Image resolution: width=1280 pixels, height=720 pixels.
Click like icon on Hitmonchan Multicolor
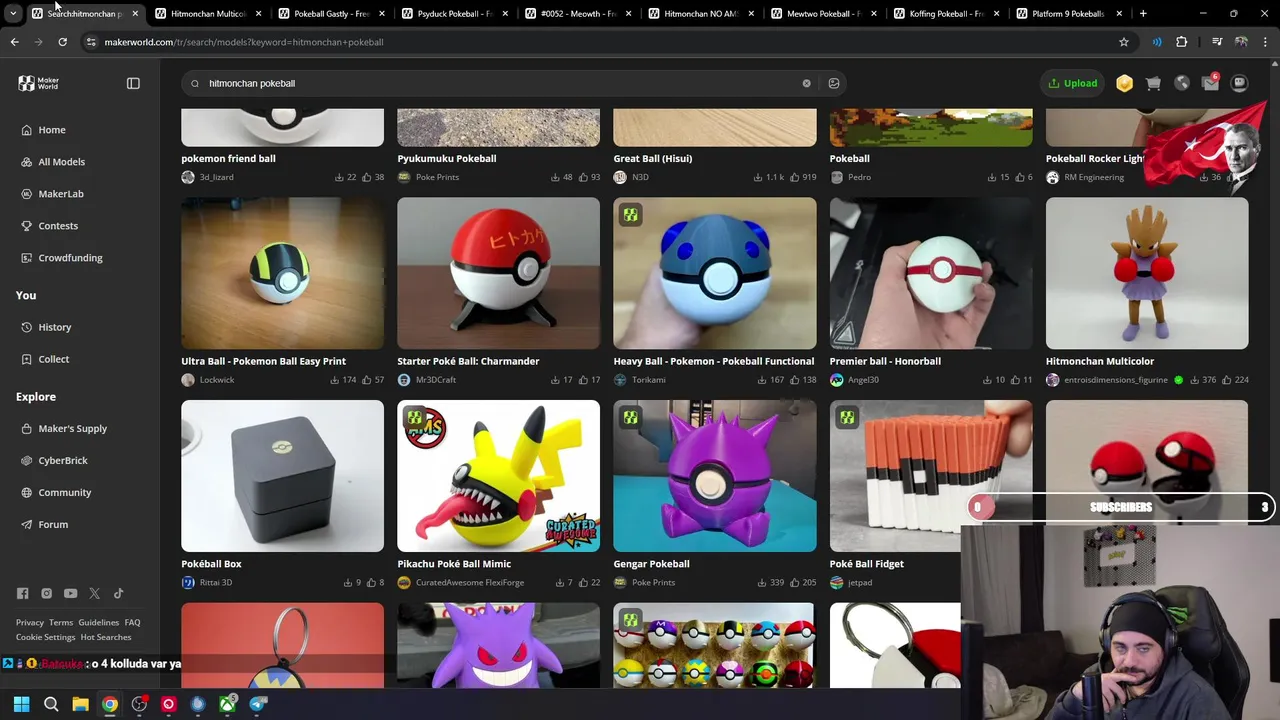click(1227, 380)
